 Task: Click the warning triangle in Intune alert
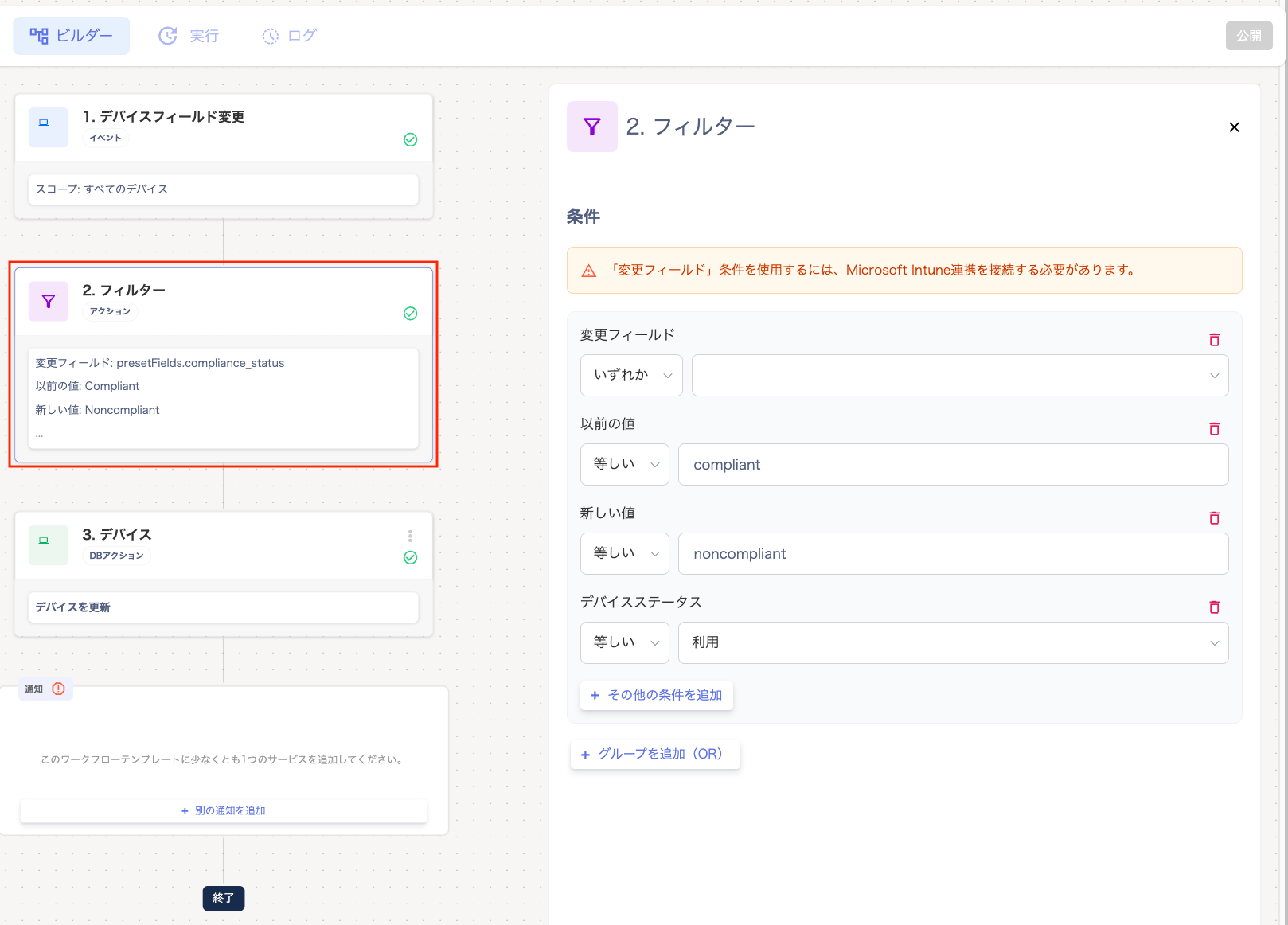[589, 271]
